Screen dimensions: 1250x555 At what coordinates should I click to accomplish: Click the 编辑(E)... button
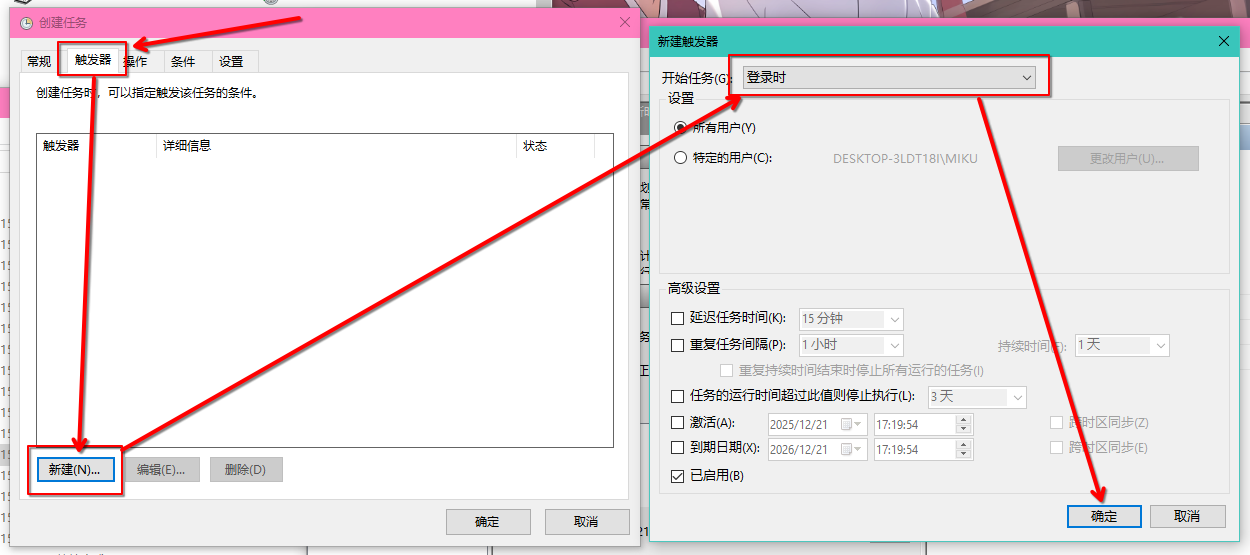(161, 470)
